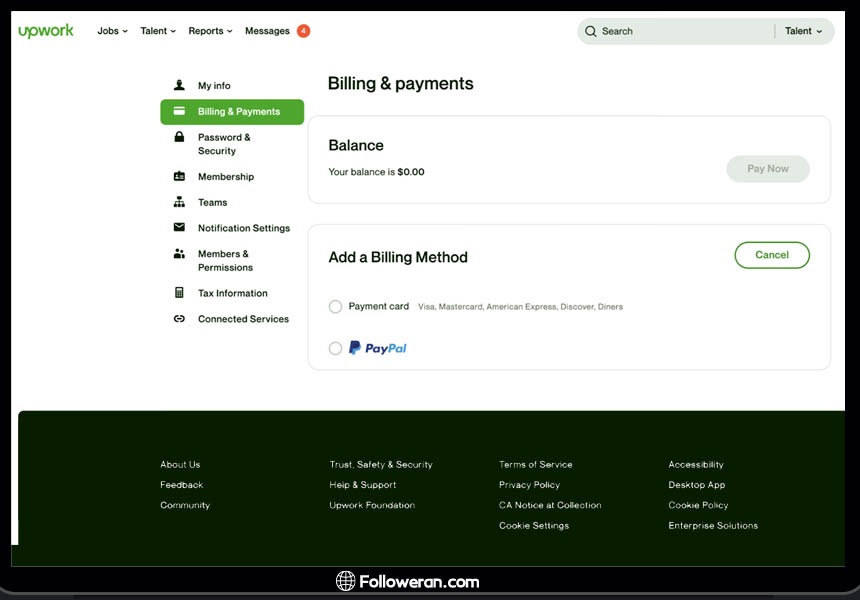Expand the Jobs dropdown menu
The width and height of the screenshot is (860, 600).
(112, 31)
